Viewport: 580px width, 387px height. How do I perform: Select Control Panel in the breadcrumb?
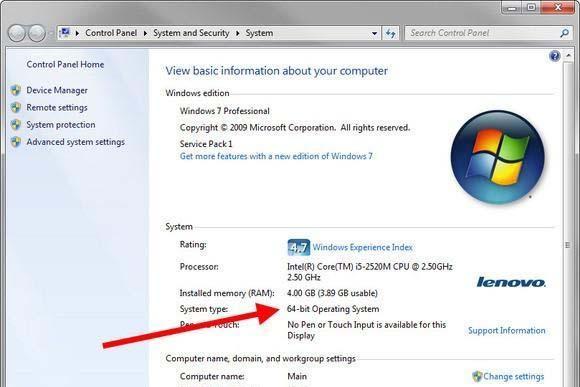point(111,33)
